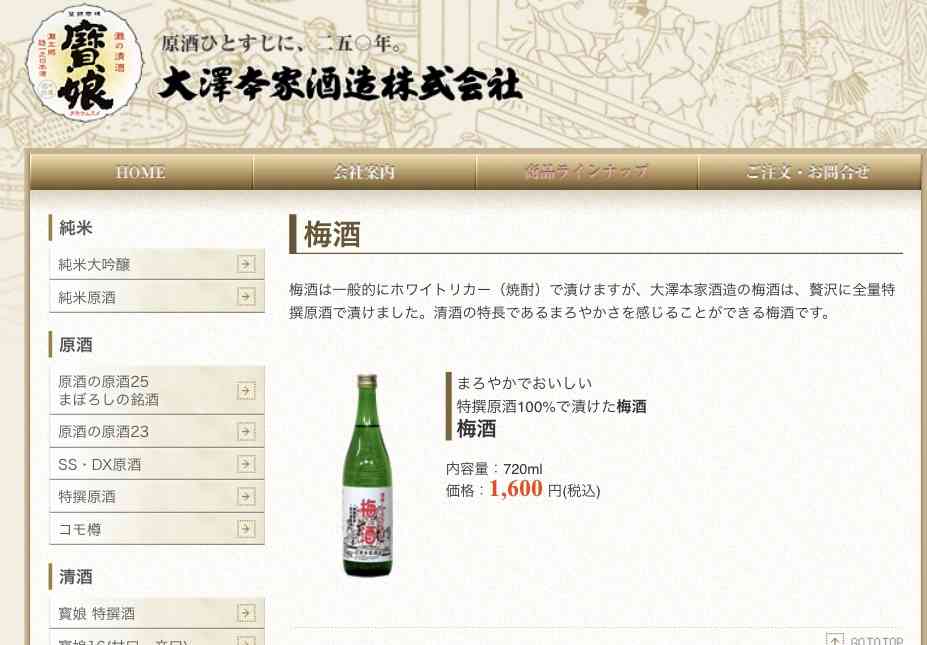Click arrow icon next to 原酒の原酒23

[246, 432]
